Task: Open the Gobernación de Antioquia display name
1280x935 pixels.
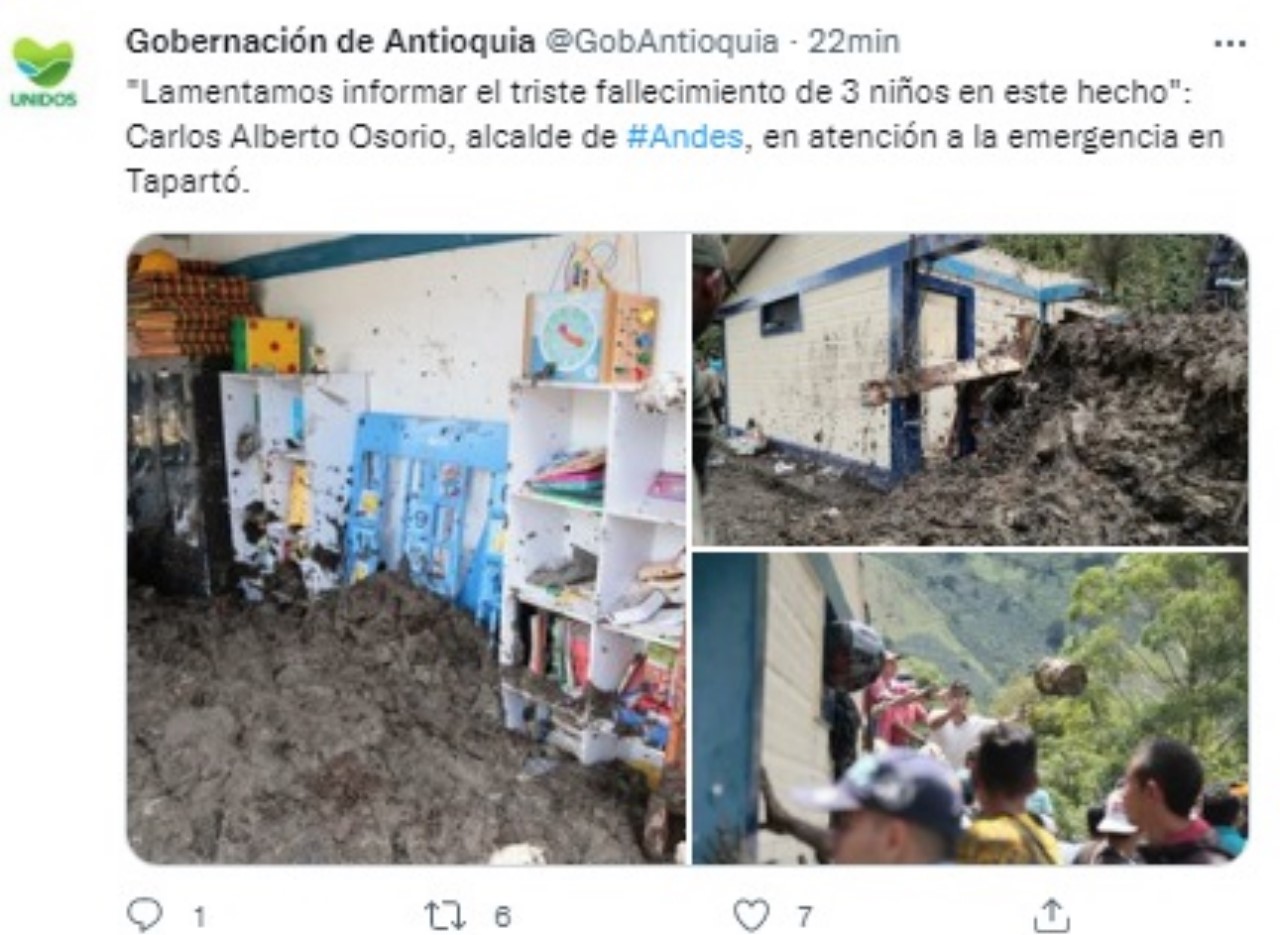Action: (330, 42)
